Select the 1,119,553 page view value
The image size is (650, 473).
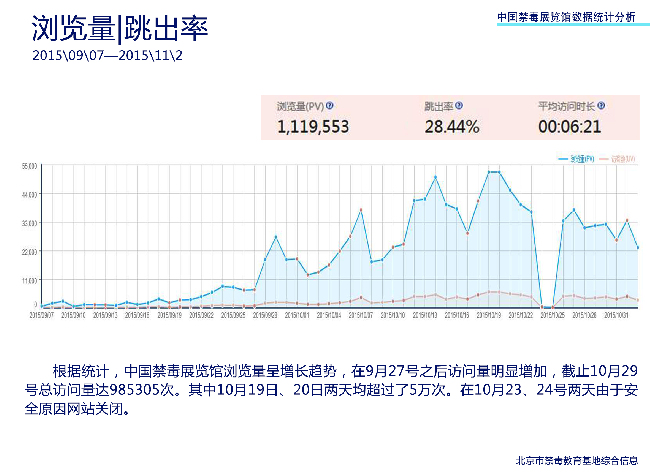tap(312, 126)
